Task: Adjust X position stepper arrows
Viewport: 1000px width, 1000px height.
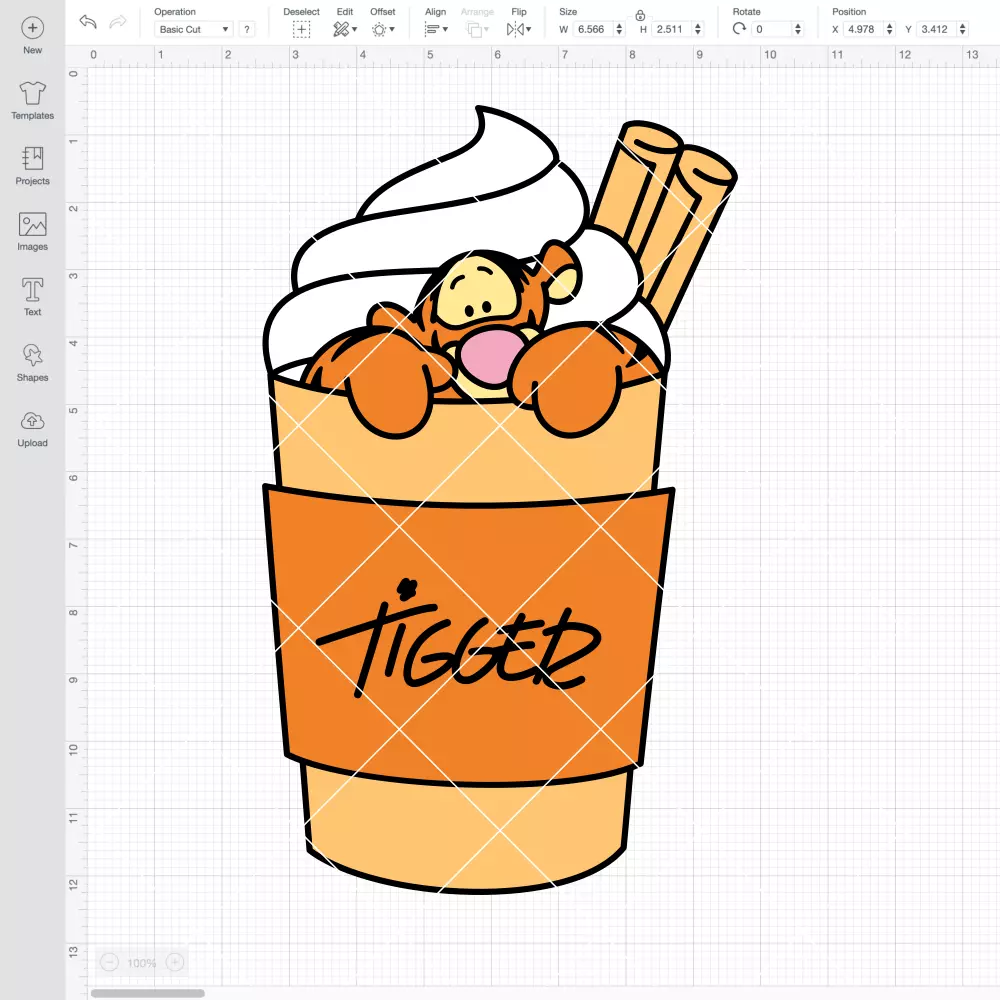Action: coord(890,29)
